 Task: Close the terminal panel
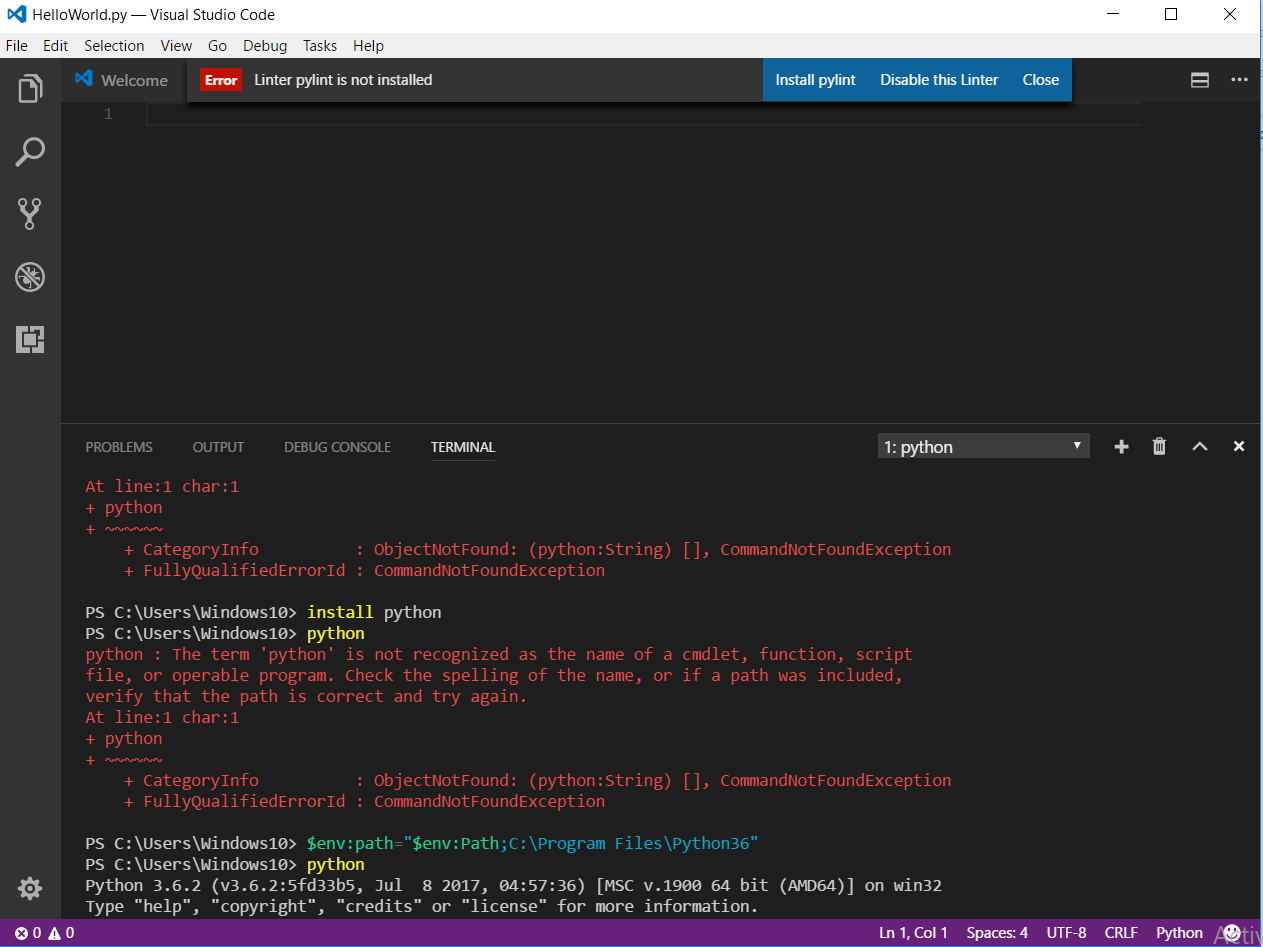[1239, 447]
